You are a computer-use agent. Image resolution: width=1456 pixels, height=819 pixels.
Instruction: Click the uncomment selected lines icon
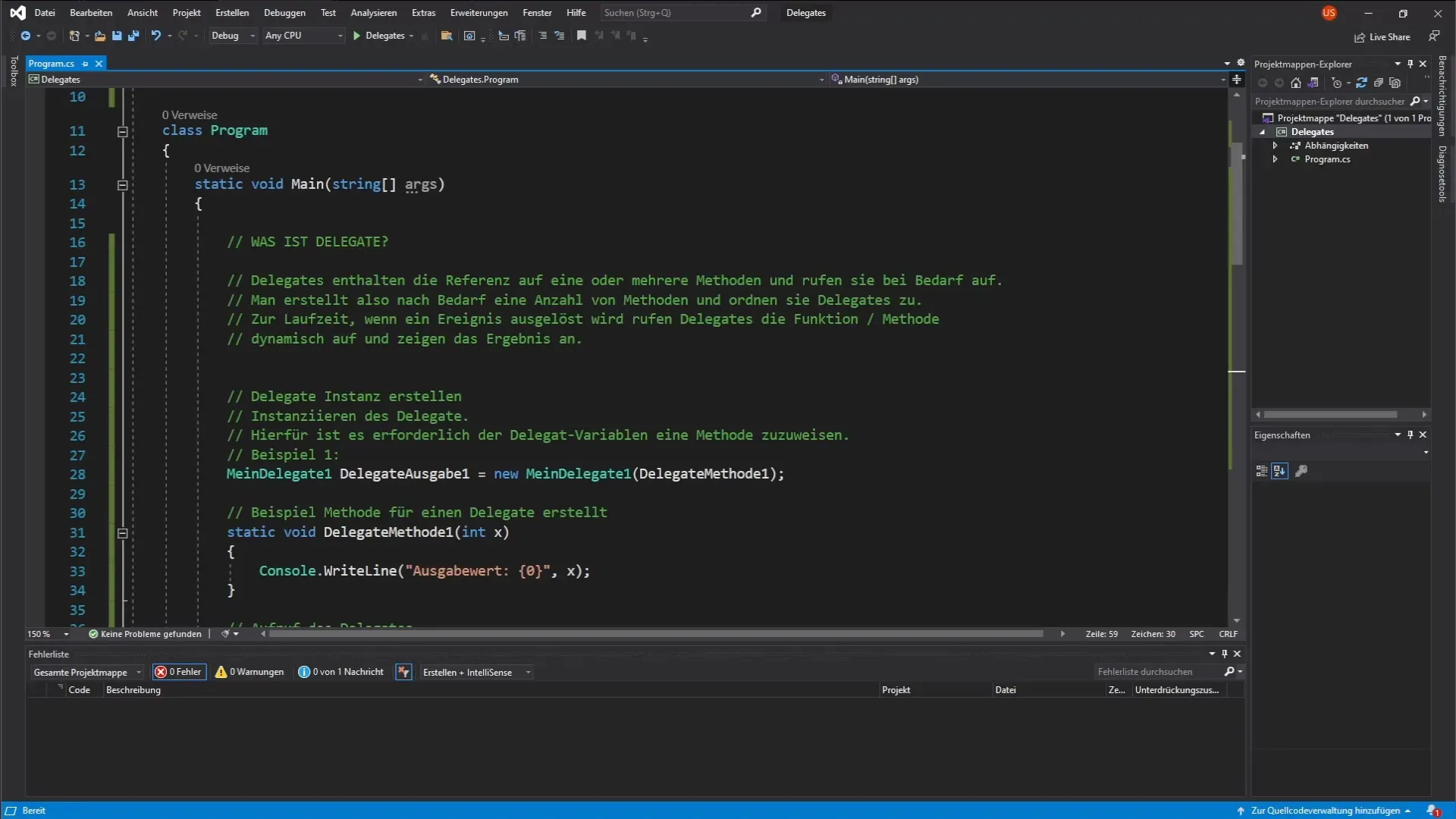(560, 36)
